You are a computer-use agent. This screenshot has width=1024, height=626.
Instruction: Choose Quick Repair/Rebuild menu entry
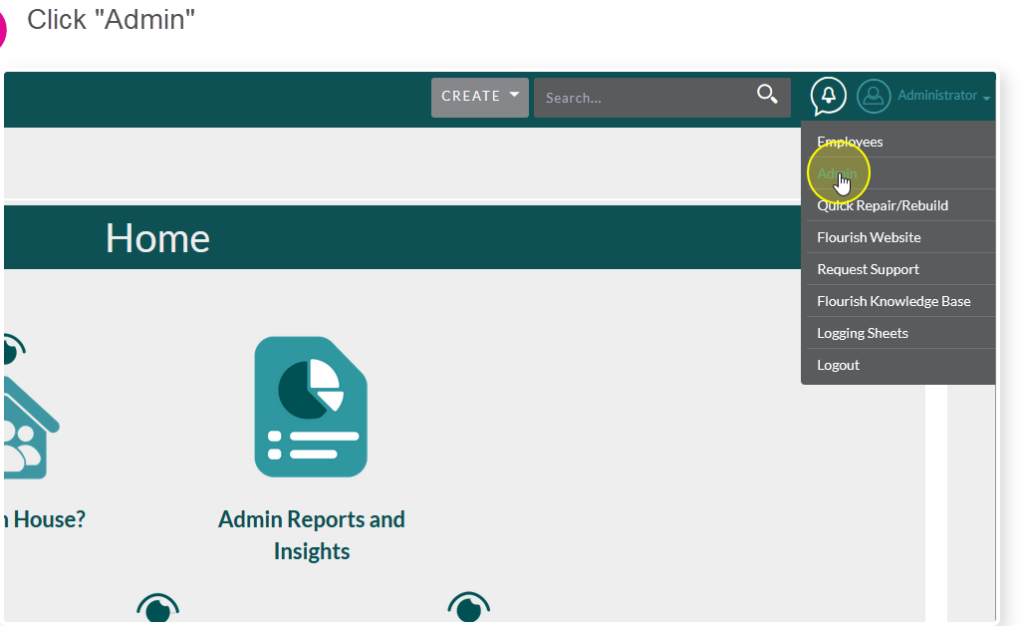click(x=882, y=205)
